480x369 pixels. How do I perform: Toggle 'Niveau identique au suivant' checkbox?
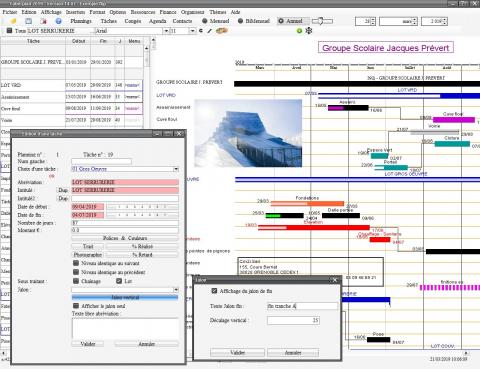[x=76, y=263]
